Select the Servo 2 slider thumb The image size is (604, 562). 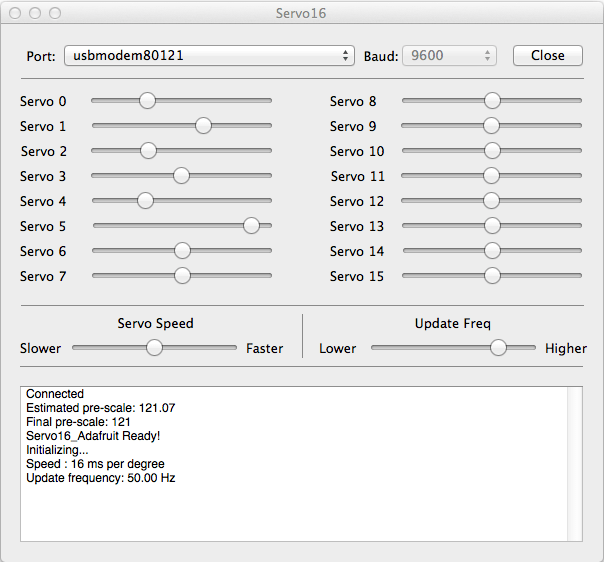point(148,150)
